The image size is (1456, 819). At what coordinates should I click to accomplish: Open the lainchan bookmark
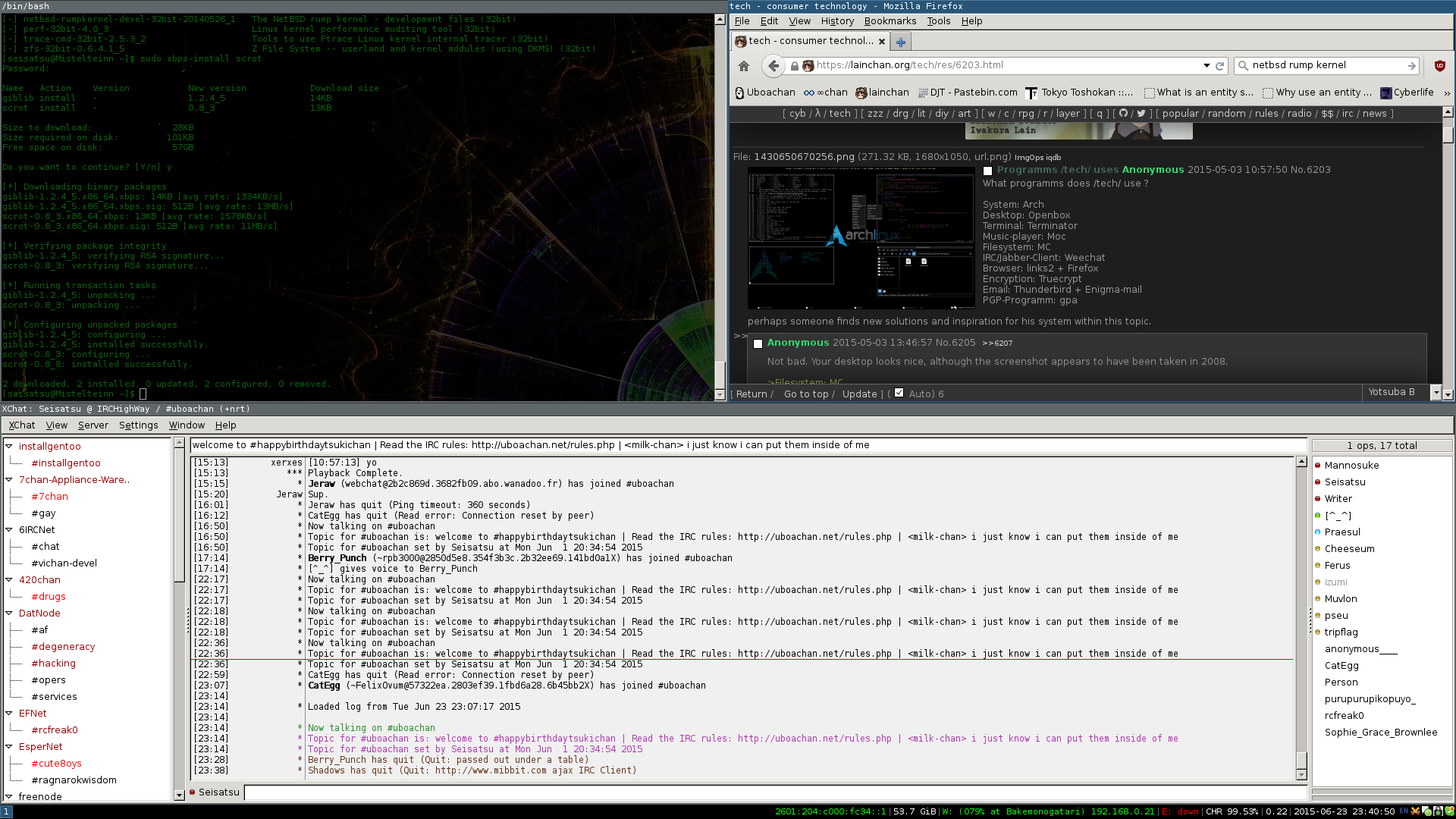pos(882,93)
